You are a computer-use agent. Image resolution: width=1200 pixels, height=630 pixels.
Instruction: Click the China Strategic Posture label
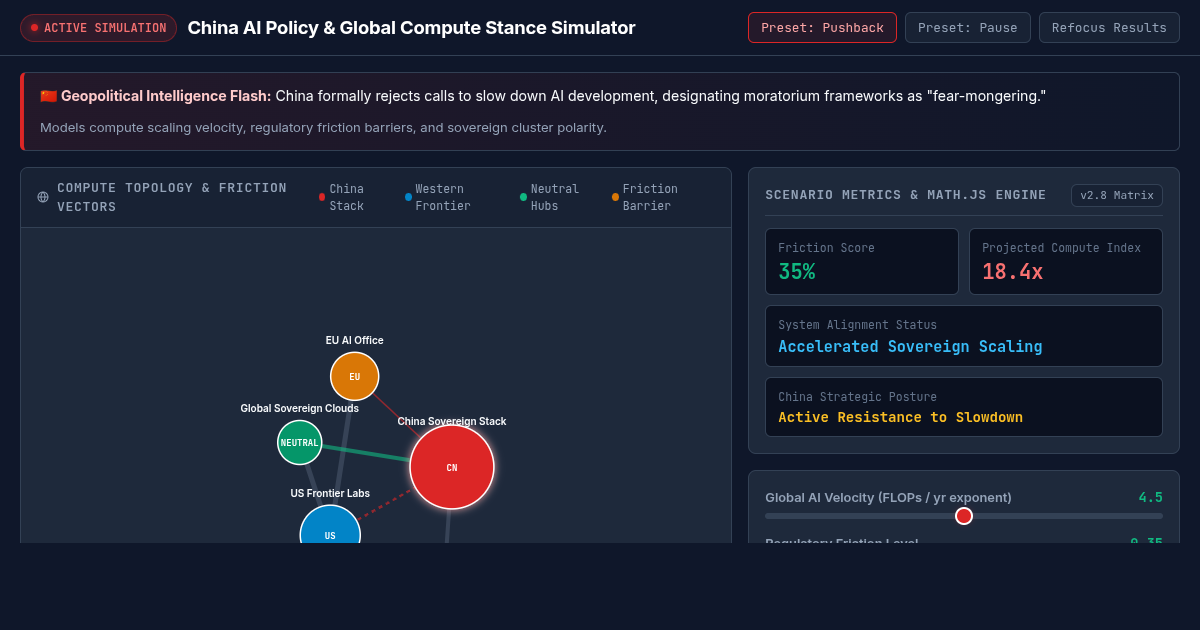[858, 397]
